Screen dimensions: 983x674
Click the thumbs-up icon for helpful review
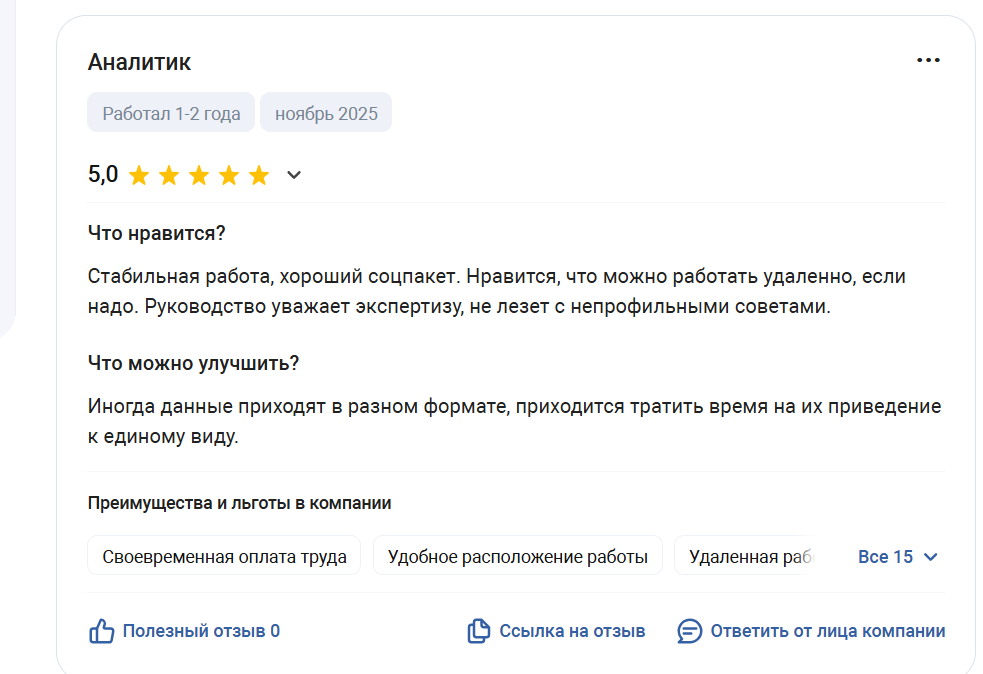tap(102, 631)
